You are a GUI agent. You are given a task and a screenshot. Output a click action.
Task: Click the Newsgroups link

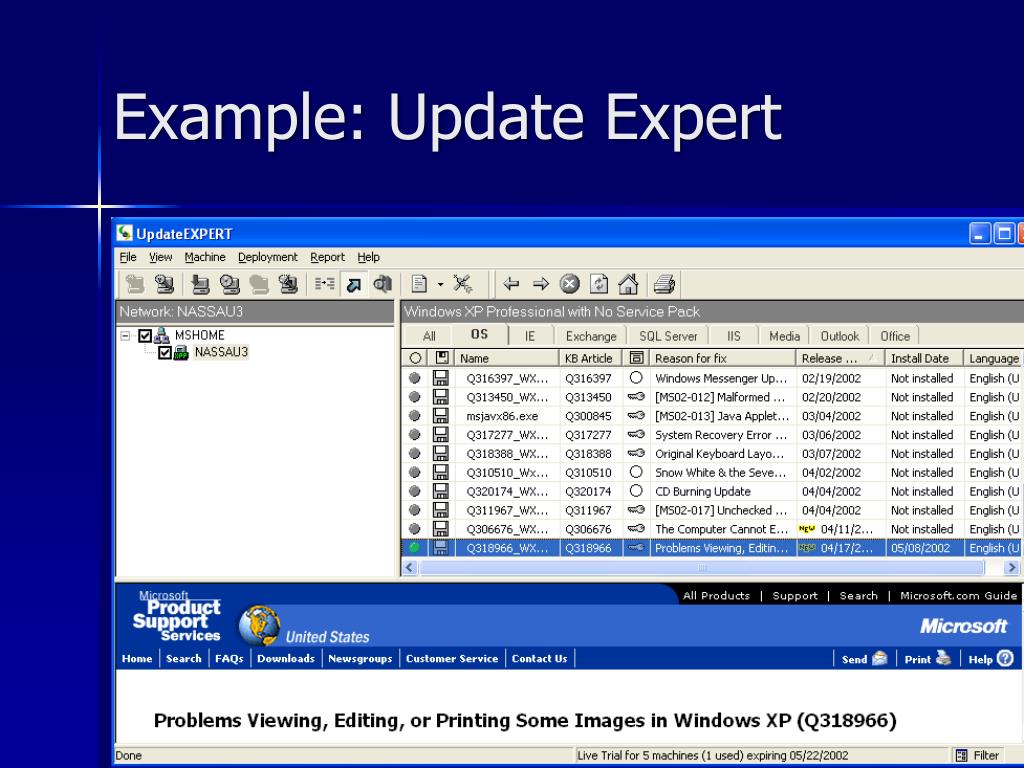[x=360, y=658]
